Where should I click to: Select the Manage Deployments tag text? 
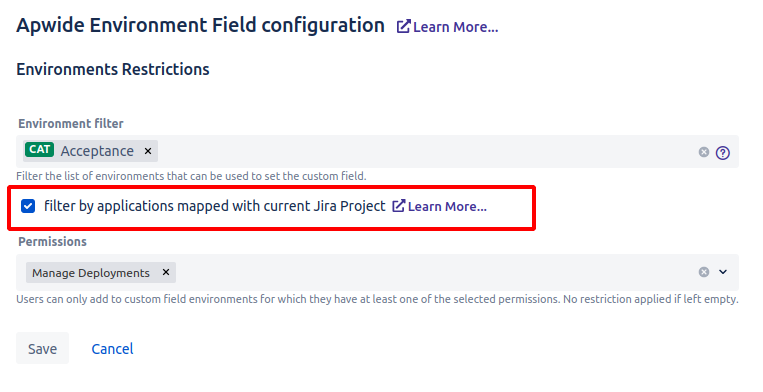click(x=91, y=273)
